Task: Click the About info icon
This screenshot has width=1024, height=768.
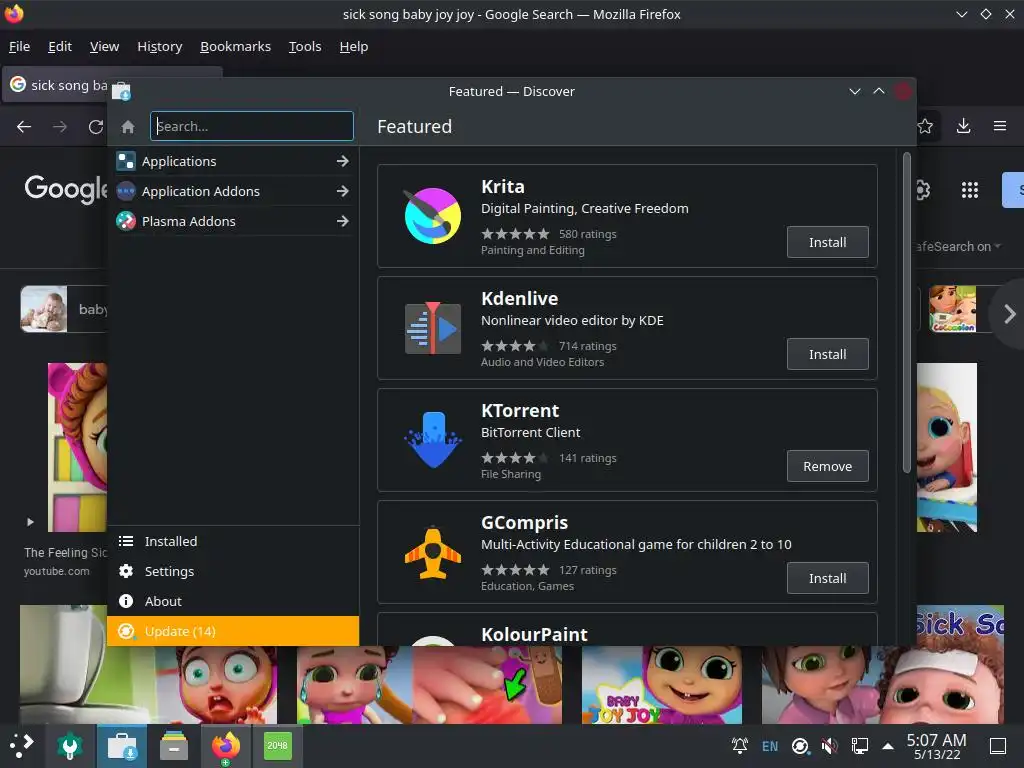Action: point(126,601)
